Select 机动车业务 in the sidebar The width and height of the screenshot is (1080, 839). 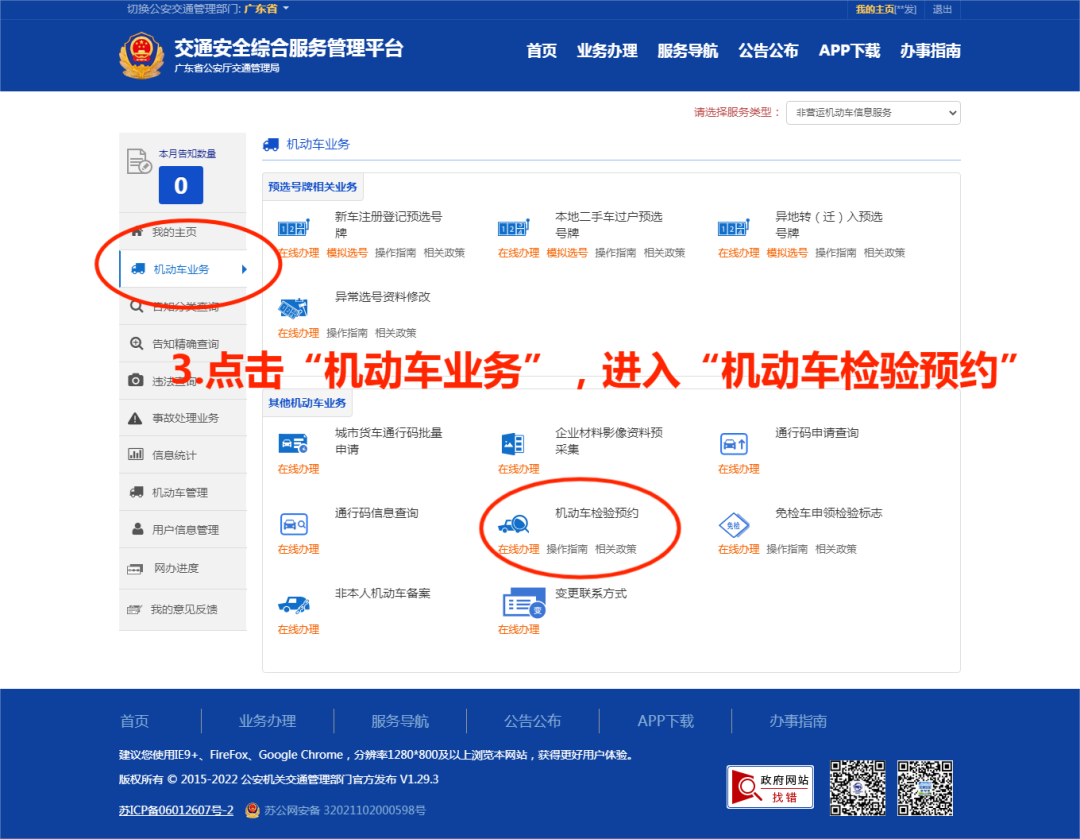pos(183,269)
